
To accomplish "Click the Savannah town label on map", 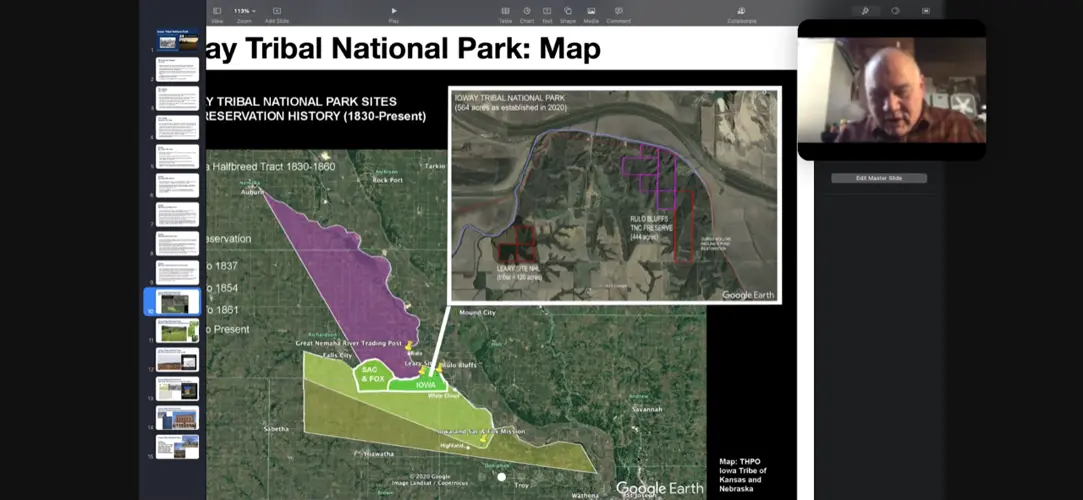I will tap(647, 410).
